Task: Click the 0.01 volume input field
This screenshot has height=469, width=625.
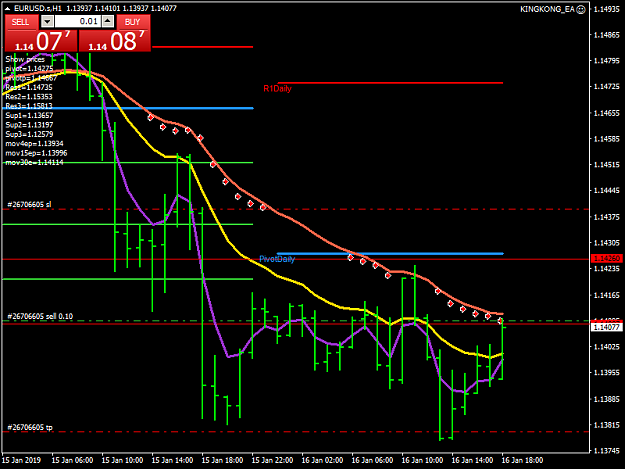Action: [78, 22]
